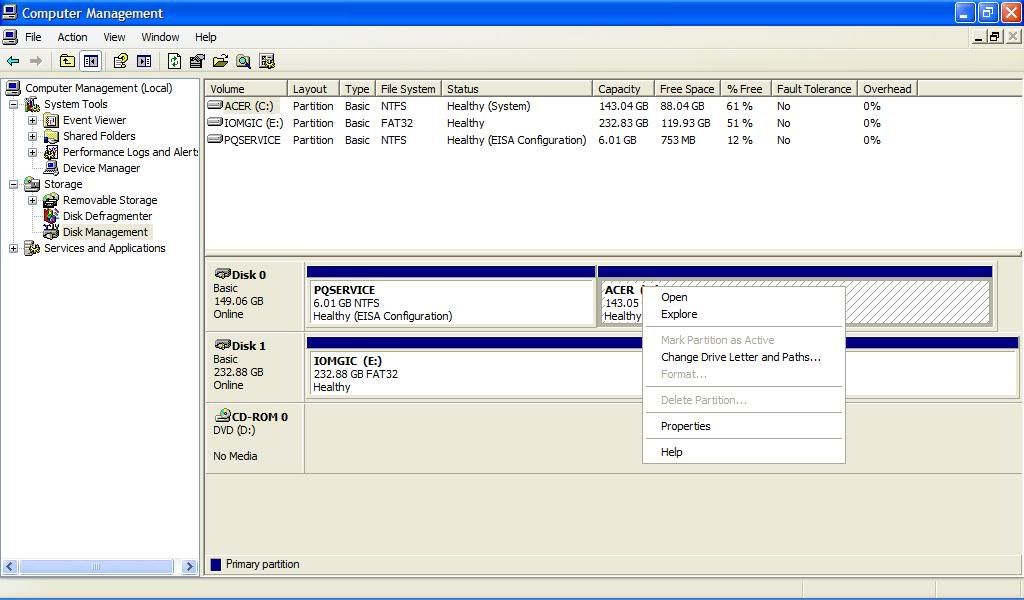Viewport: 1024px width, 600px height.
Task: Click the magnifying glass toolbar icon
Action: 244,61
